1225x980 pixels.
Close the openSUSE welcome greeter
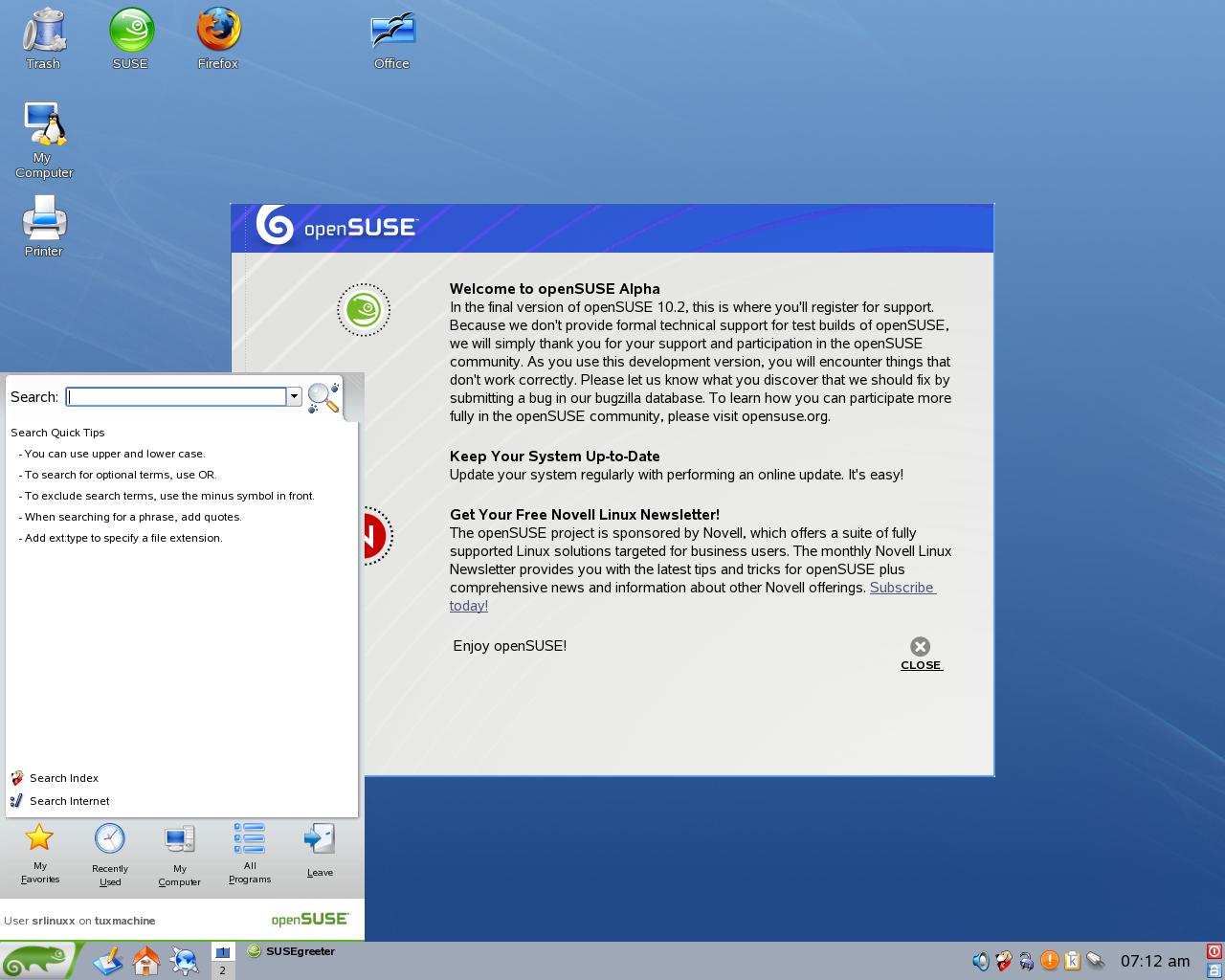coord(921,654)
